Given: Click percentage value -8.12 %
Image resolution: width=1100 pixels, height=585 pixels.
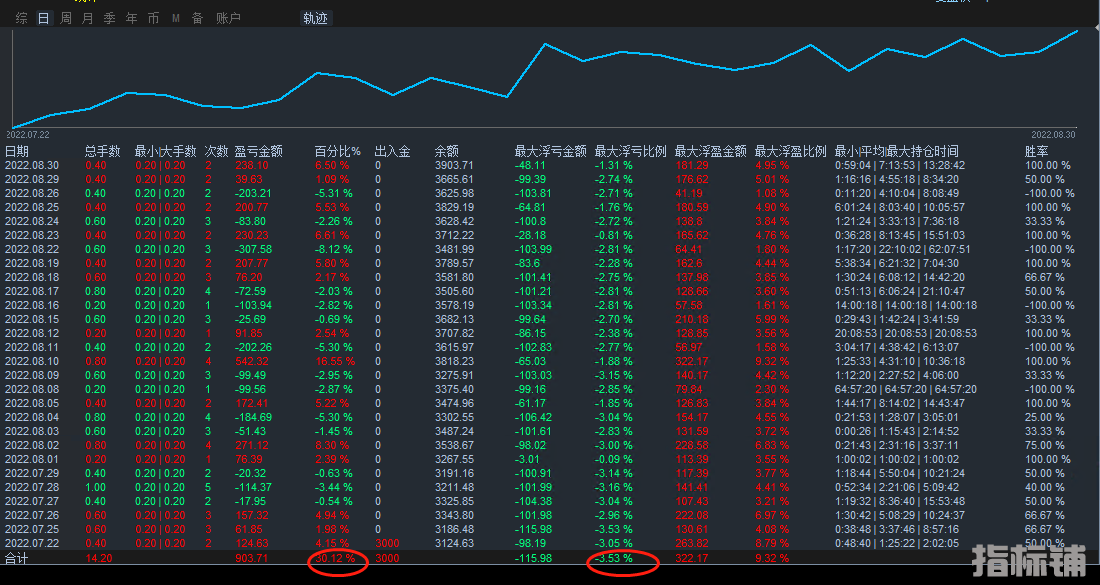Looking at the screenshot, I should pyautogui.click(x=333, y=250).
